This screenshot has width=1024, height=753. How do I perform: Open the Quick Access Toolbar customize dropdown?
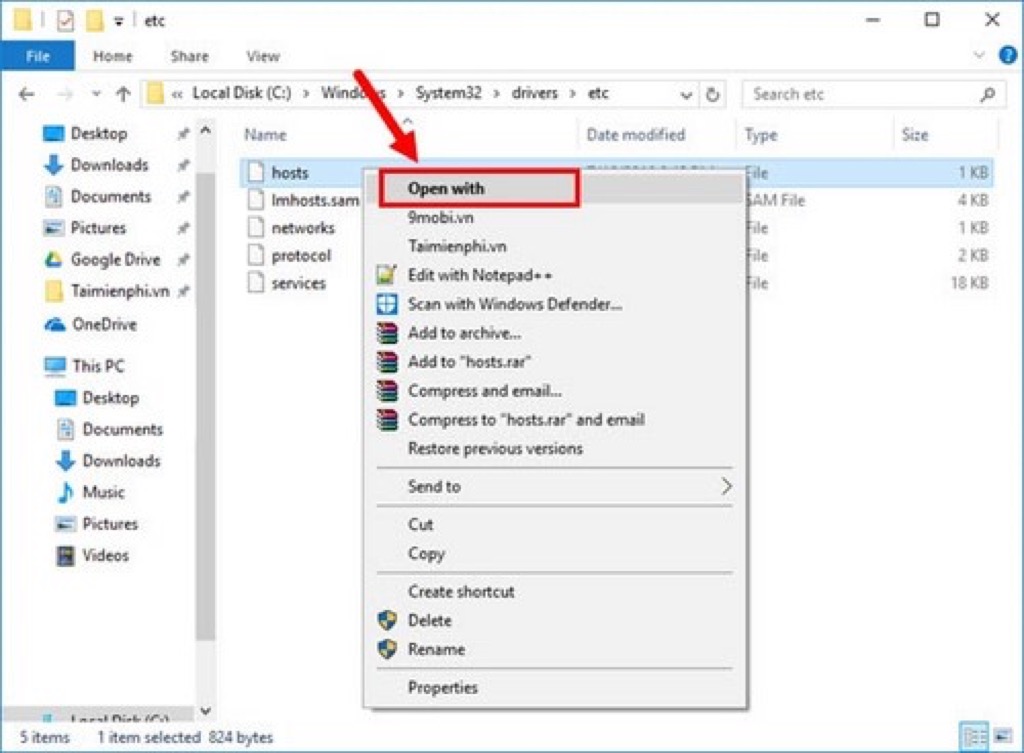tap(119, 22)
